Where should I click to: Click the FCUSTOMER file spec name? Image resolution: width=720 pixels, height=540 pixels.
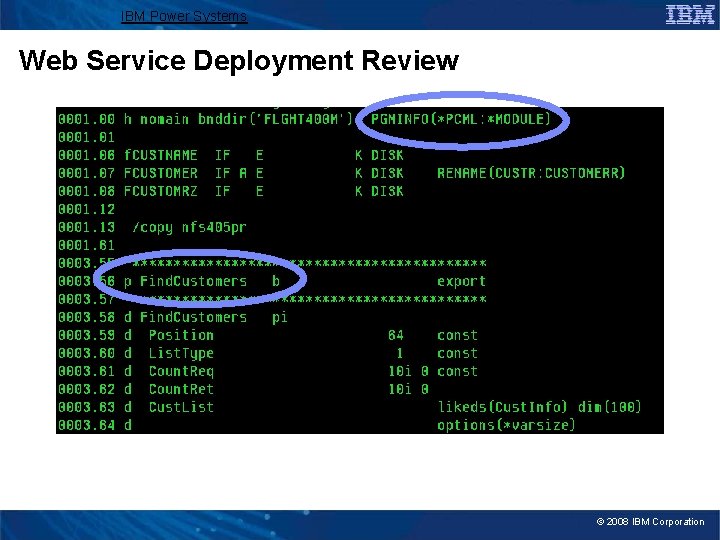[161, 173]
